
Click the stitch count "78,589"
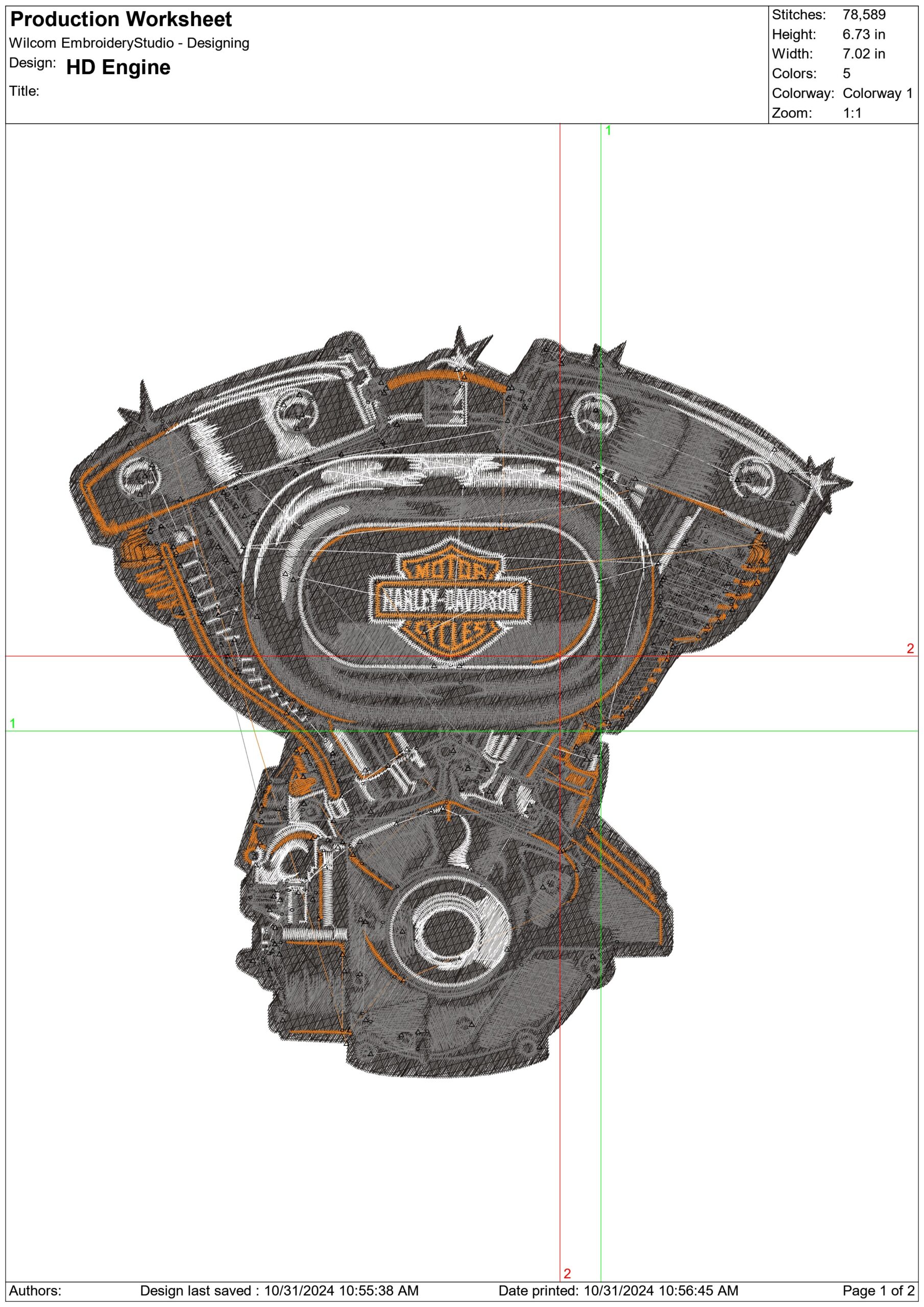coord(864,15)
